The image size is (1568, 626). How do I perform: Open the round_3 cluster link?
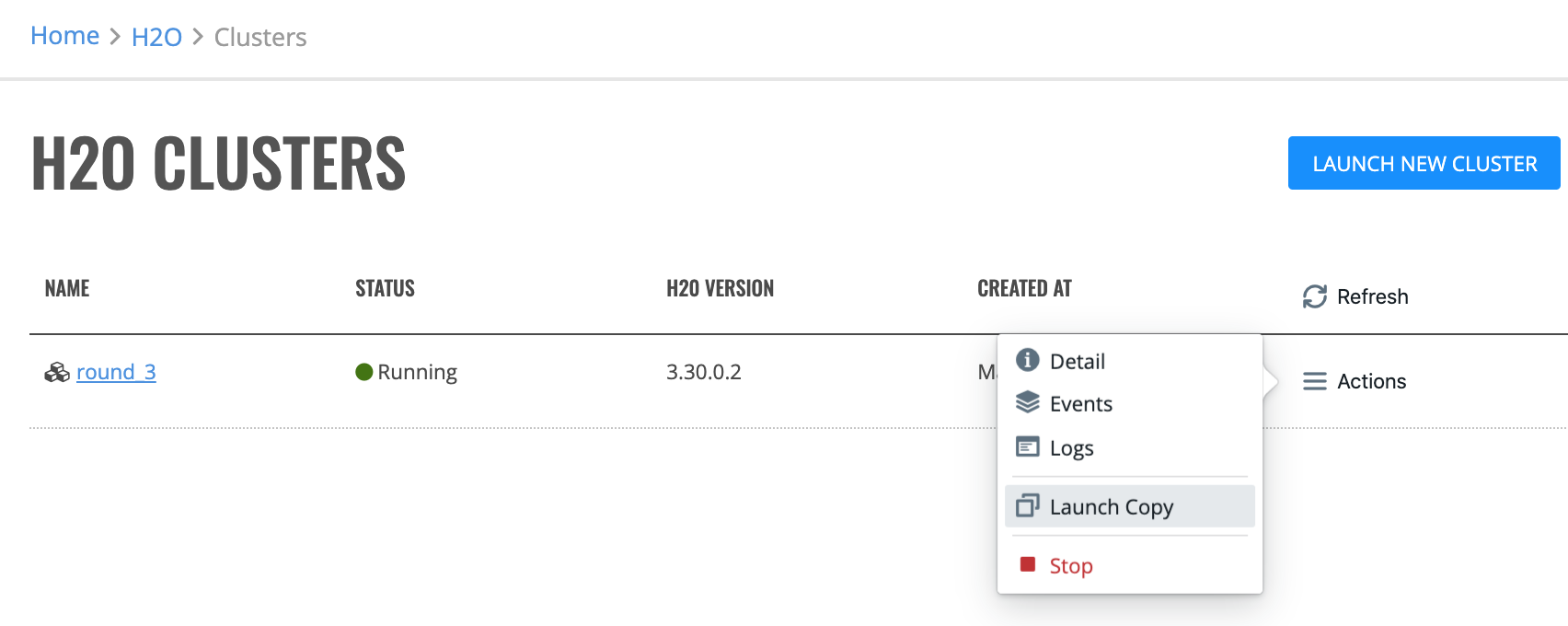[116, 372]
